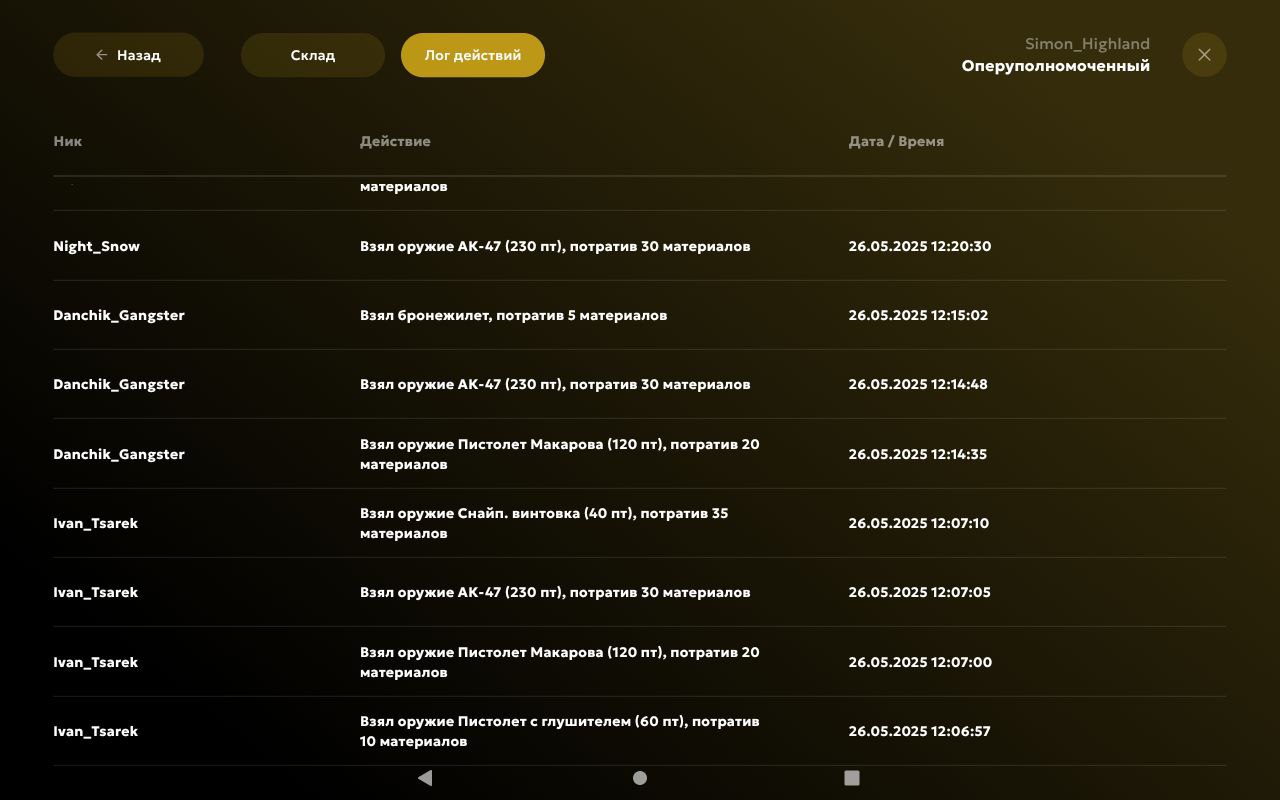Screen dimensions: 1280x800
Task: Select Danchik_Gangster in the 12:14:35 row
Action: [x=119, y=454]
